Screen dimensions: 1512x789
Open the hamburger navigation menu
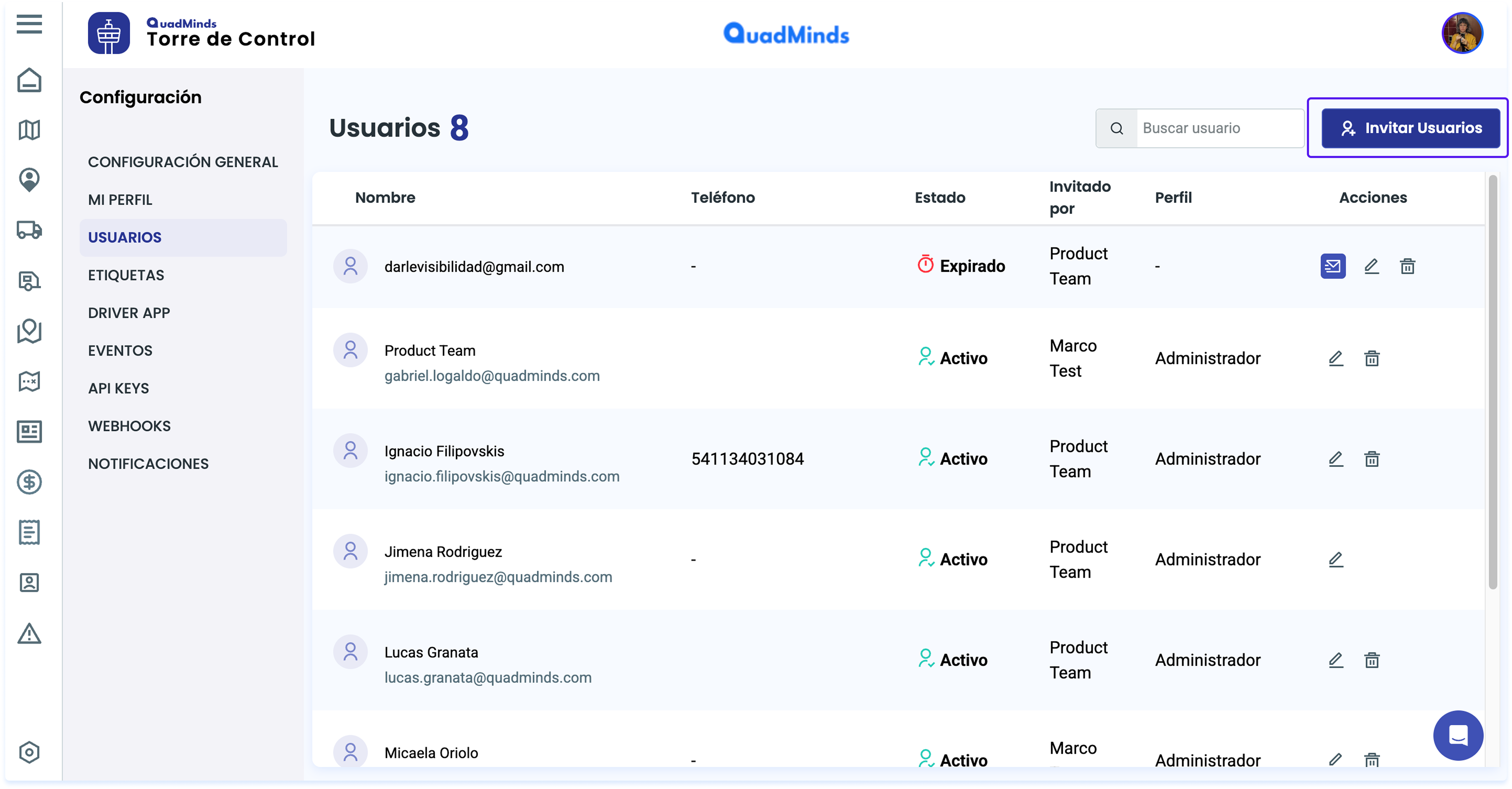click(29, 24)
